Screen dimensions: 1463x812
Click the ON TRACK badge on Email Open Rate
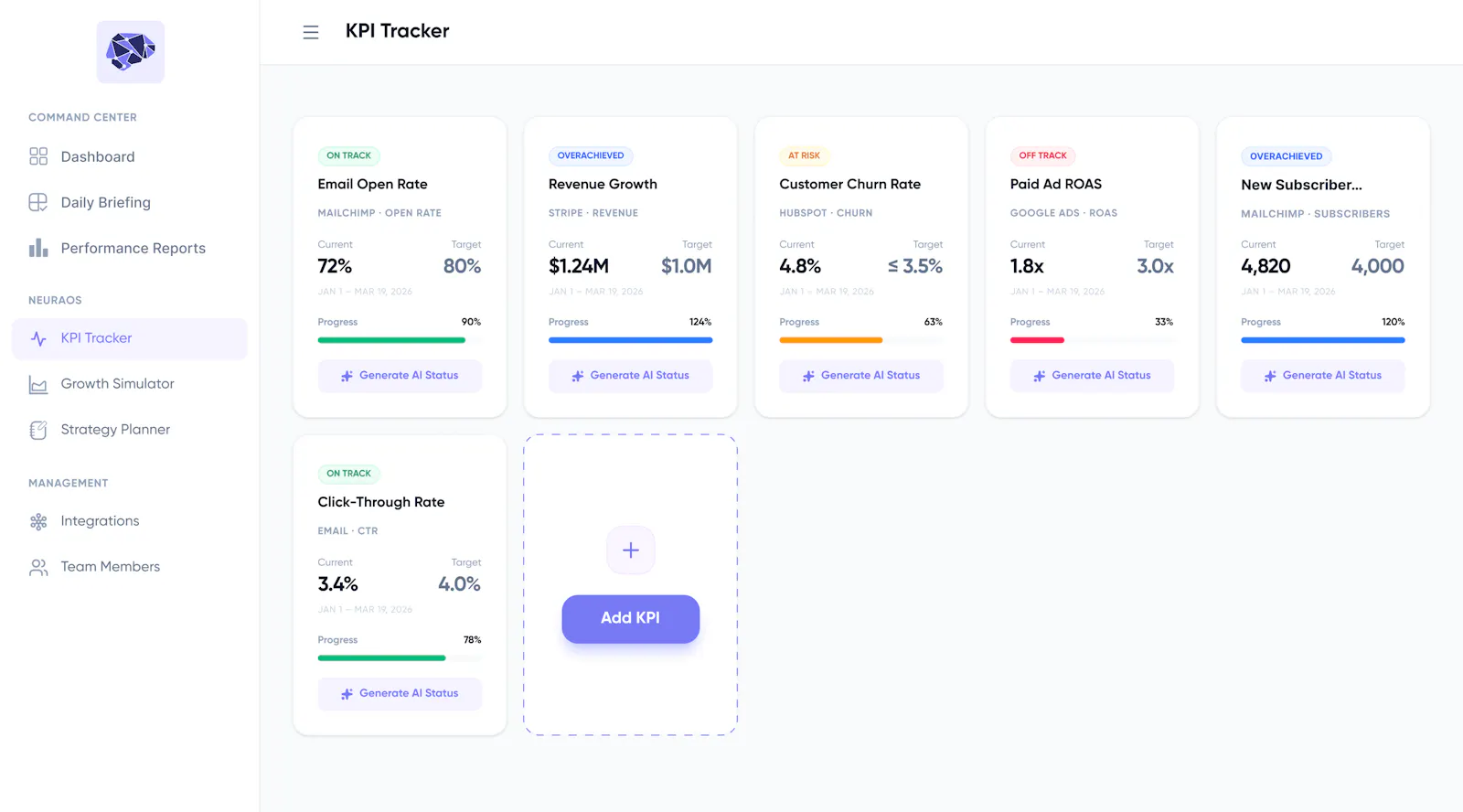tap(349, 156)
